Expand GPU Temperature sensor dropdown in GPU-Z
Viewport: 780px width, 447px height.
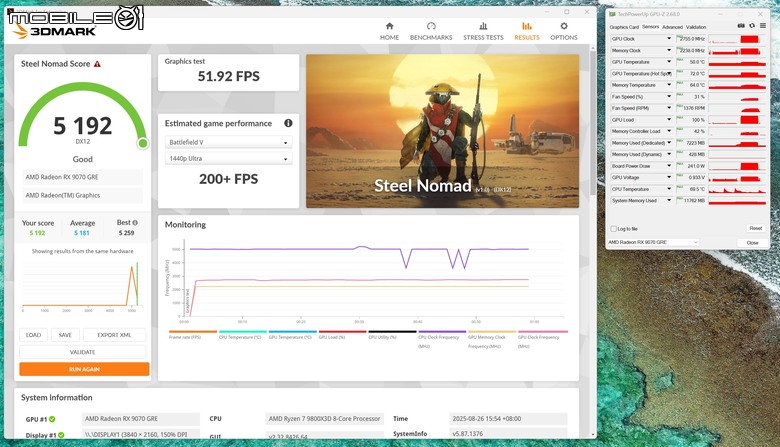pyautogui.click(x=669, y=62)
